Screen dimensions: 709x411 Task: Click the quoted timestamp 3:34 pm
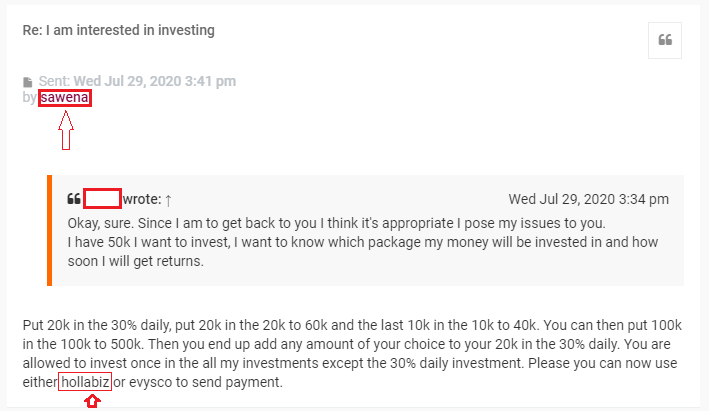pyautogui.click(x=588, y=199)
